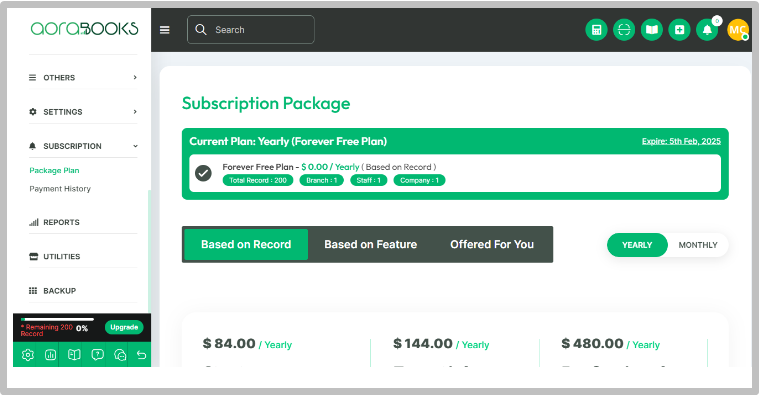Click the $ 480.00 / Yearly price
Image resolution: width=760 pixels, height=396 pixels.
click(611, 344)
